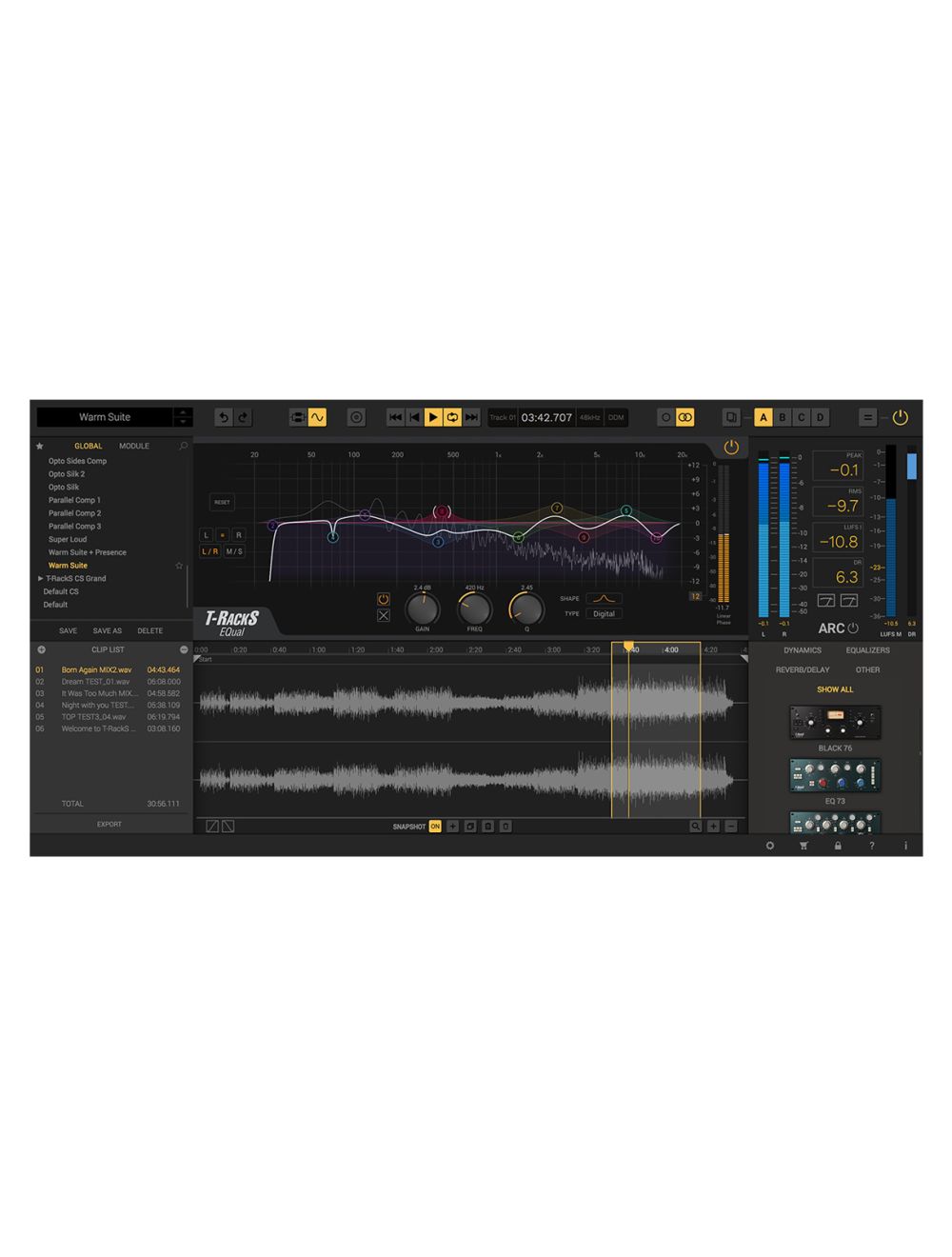Screen dimensions: 952x1257
Task: Click the zoom magnifier in the snapshot bar
Action: 697,827
